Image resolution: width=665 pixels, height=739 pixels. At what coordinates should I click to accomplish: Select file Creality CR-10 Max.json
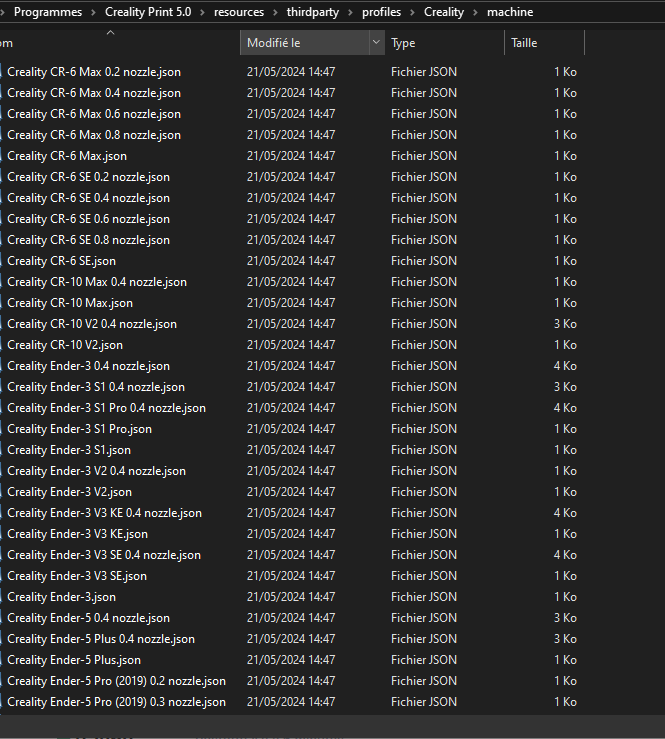pyautogui.click(x=70, y=303)
